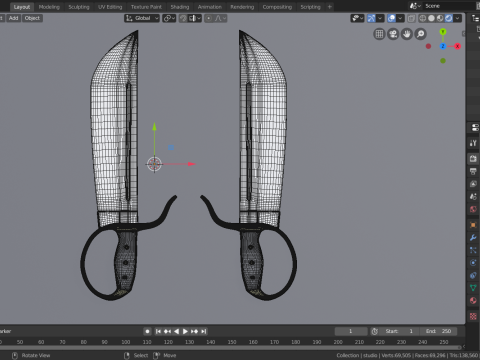Screen dimensions: 480x360
Task: Open the Object Constraints tab icon
Action: 473,276
